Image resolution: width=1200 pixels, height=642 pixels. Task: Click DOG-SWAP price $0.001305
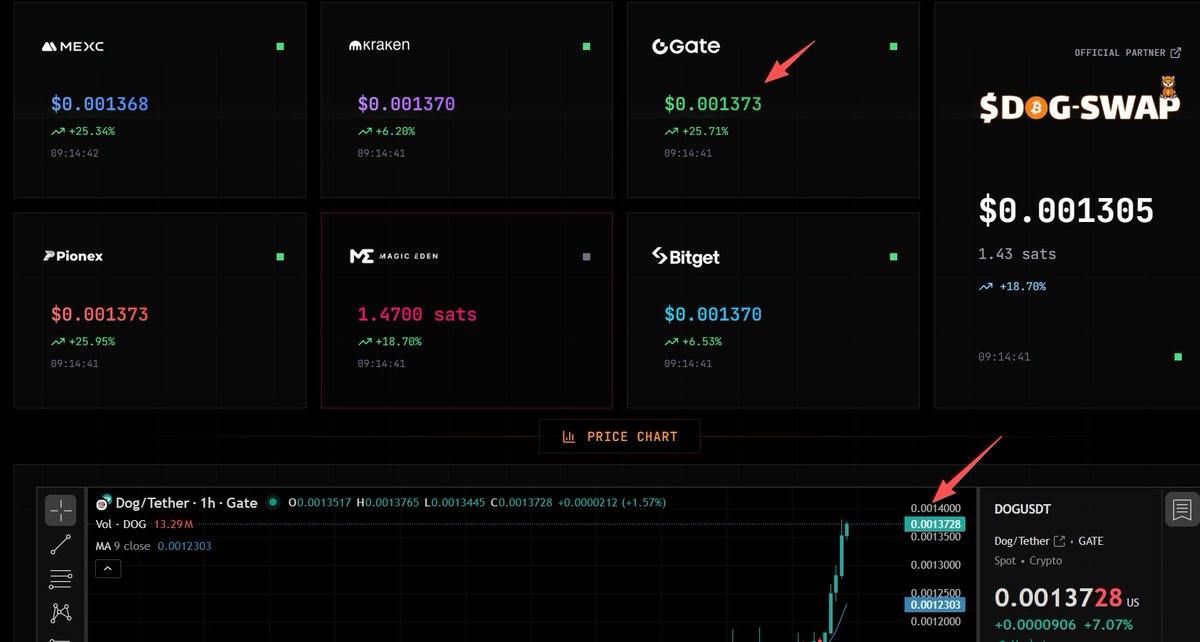pos(1066,211)
